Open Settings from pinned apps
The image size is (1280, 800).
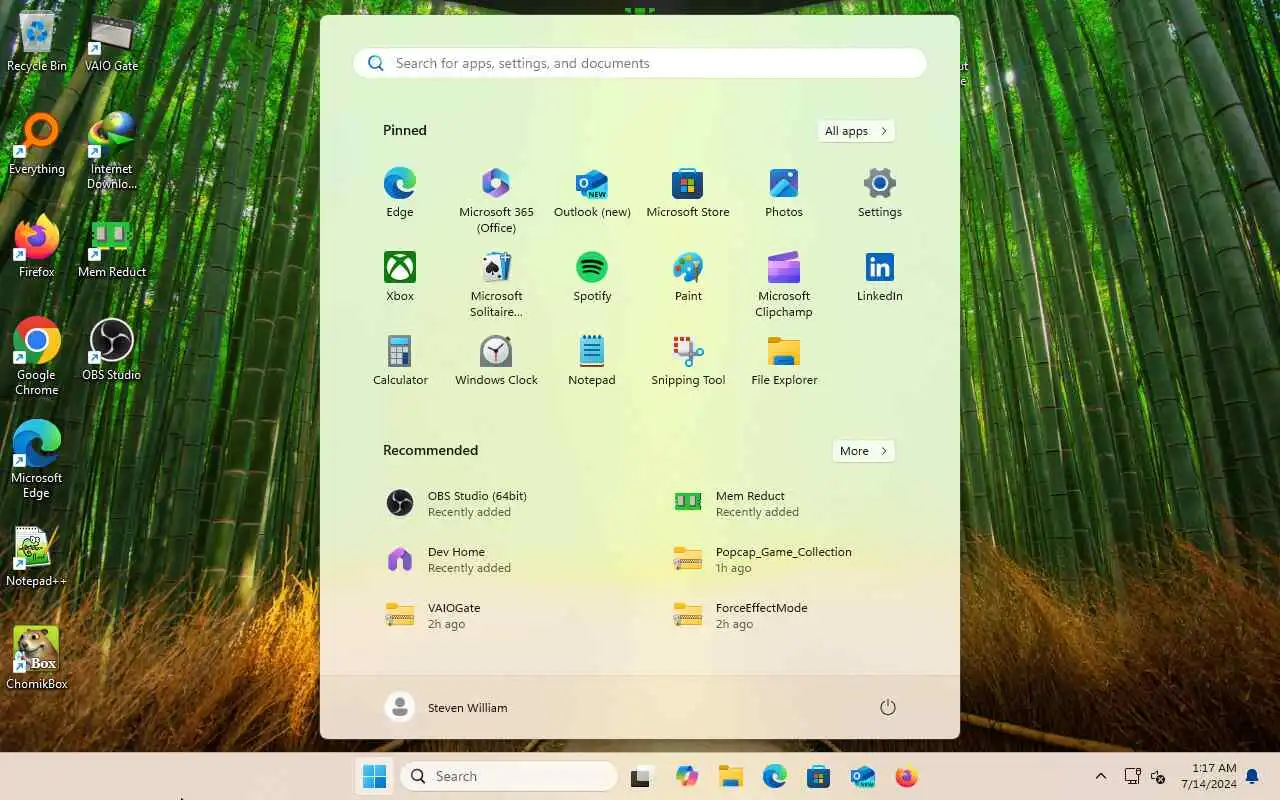[x=880, y=193]
